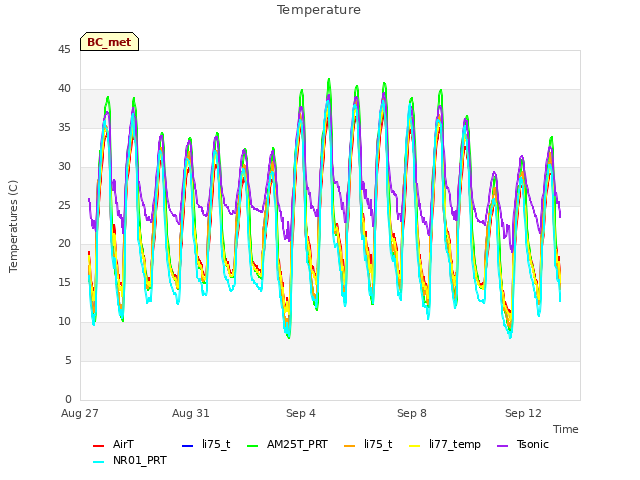Click the BC_met annotation label

pyautogui.click(x=109, y=42)
